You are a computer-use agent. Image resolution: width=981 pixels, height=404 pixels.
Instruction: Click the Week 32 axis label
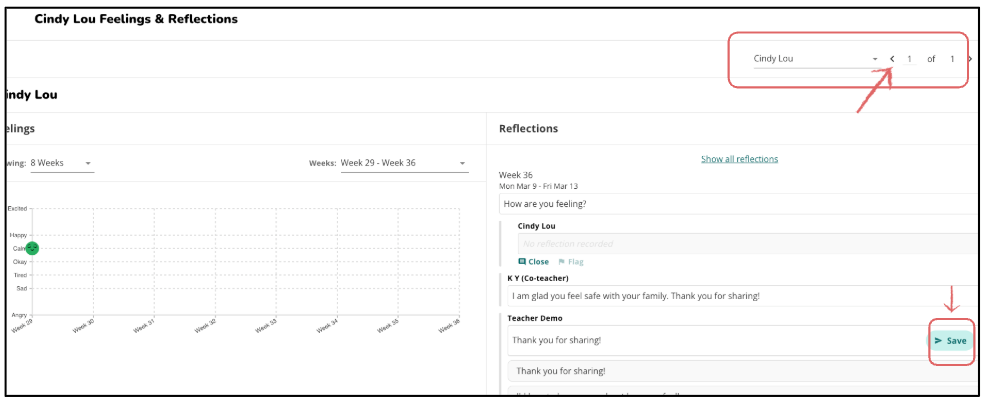coord(205,327)
